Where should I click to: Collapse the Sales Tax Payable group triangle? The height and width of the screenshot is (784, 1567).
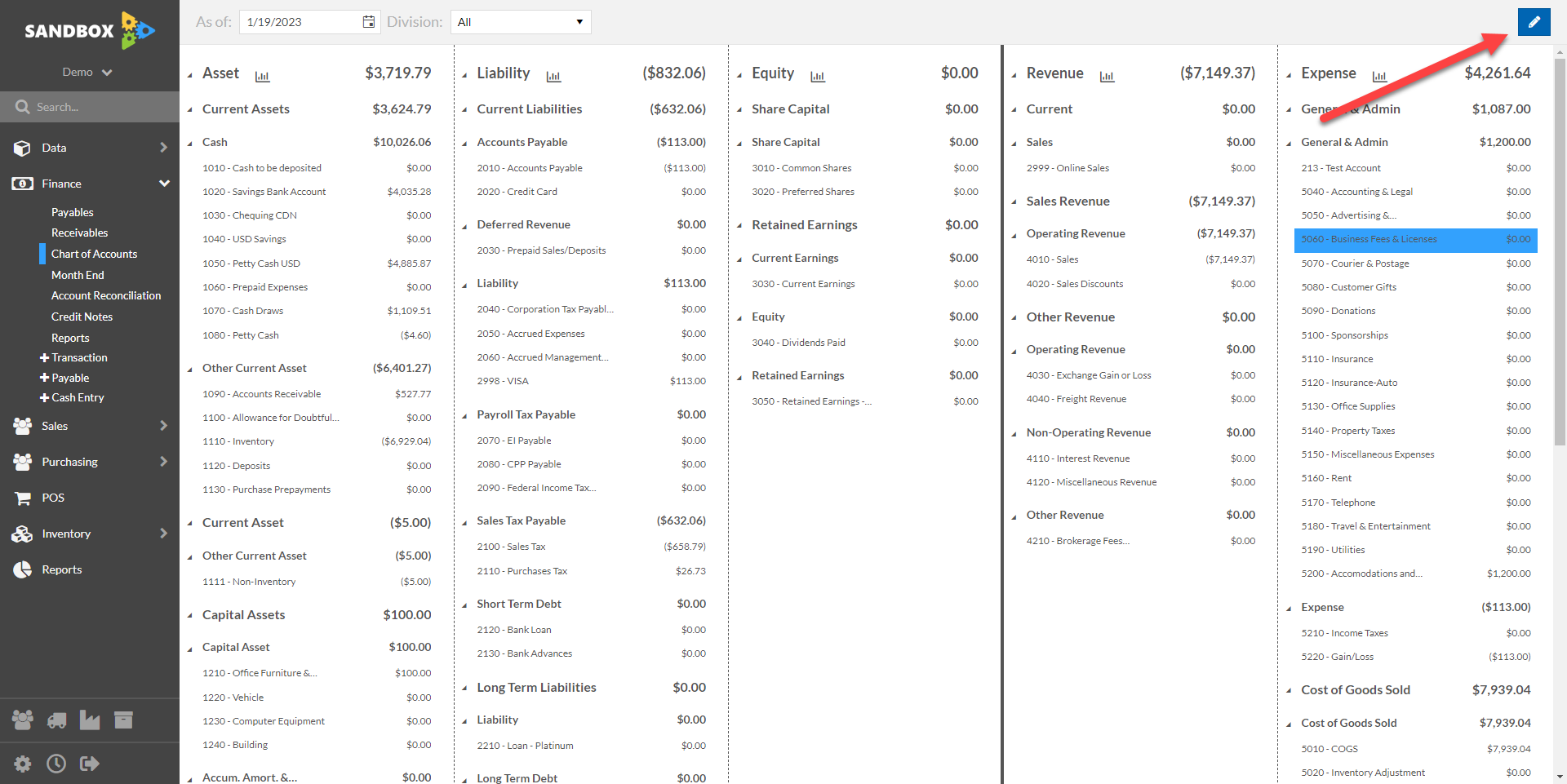[464, 521]
